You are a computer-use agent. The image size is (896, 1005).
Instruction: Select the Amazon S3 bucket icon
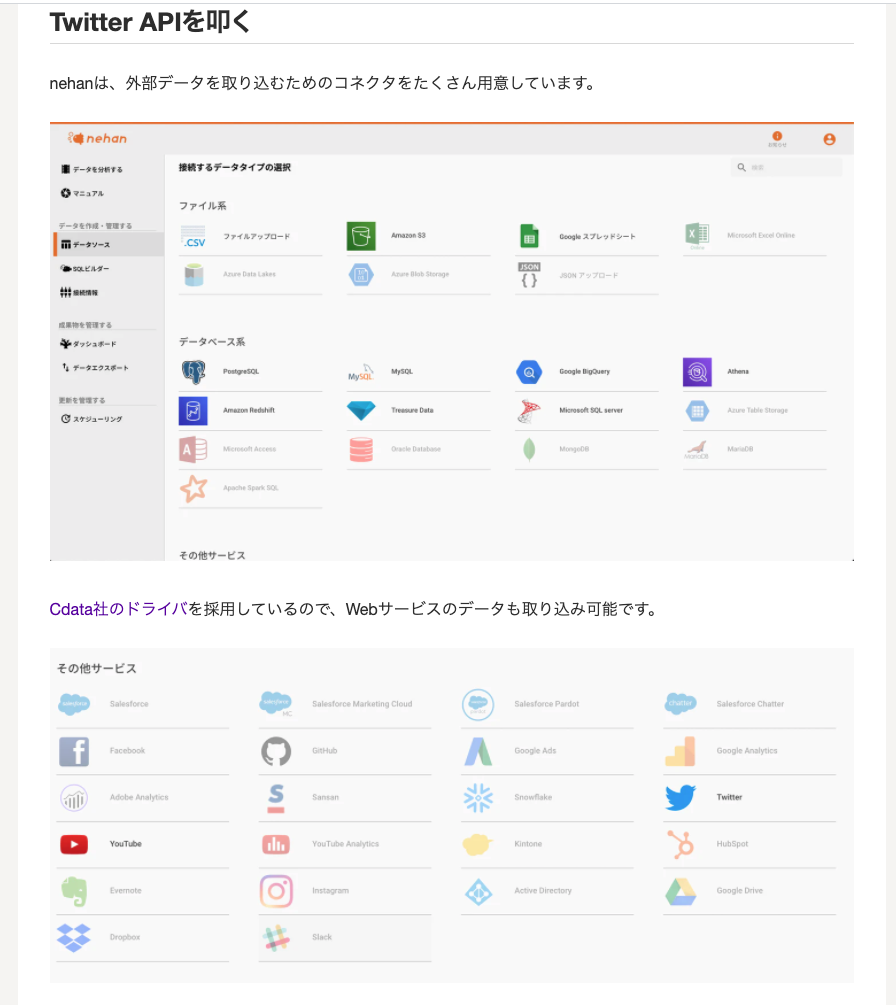(361, 236)
